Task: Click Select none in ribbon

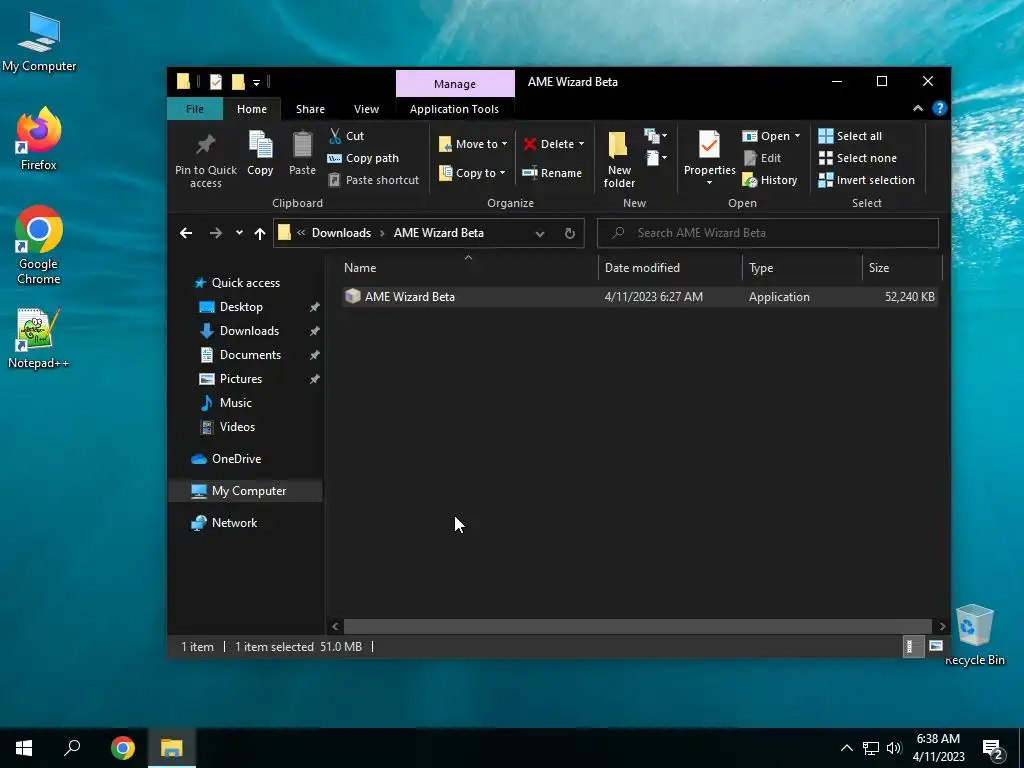Action: [857, 158]
